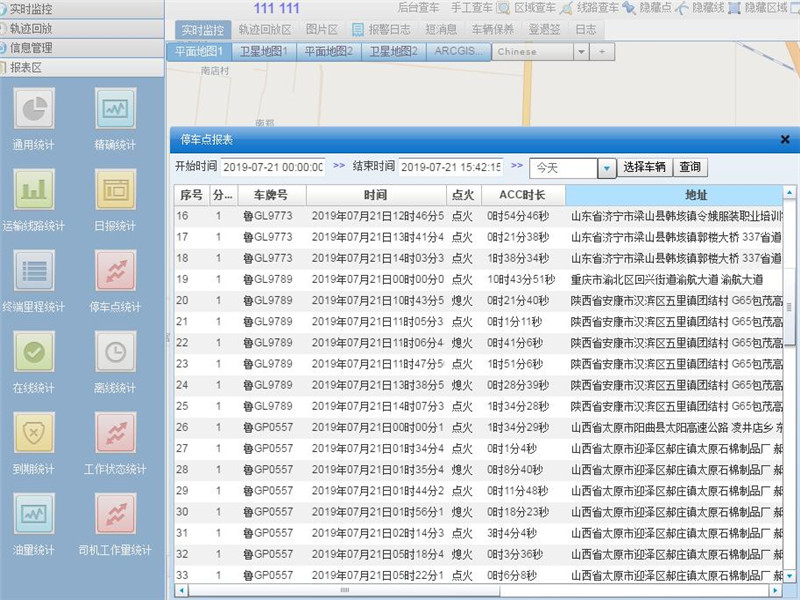The image size is (800, 600).
Task: Open the 日报统计 daily report icon
Action: [116, 190]
